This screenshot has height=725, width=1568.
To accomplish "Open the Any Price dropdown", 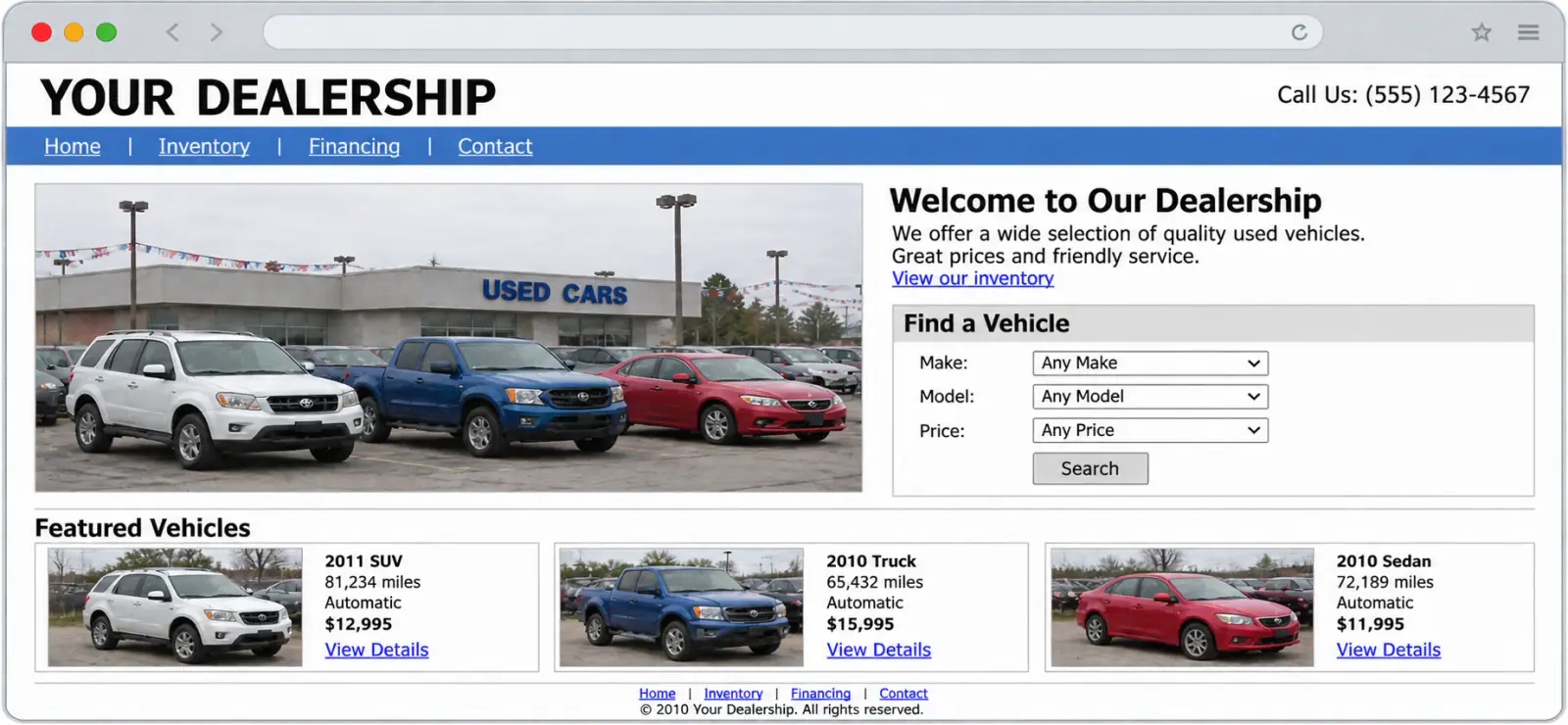I will click(1151, 430).
